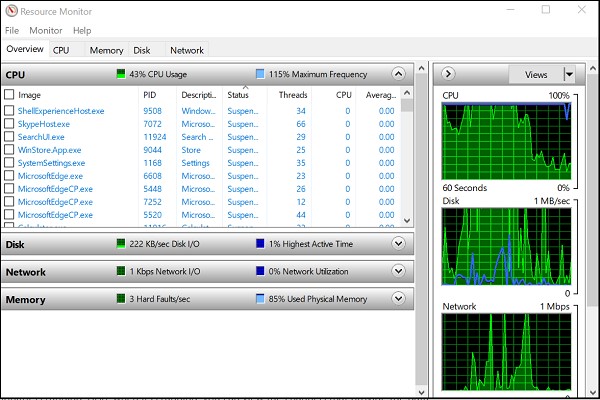Click the green Disk I/O indicator icon
The width and height of the screenshot is (600, 400).
[x=120, y=244]
